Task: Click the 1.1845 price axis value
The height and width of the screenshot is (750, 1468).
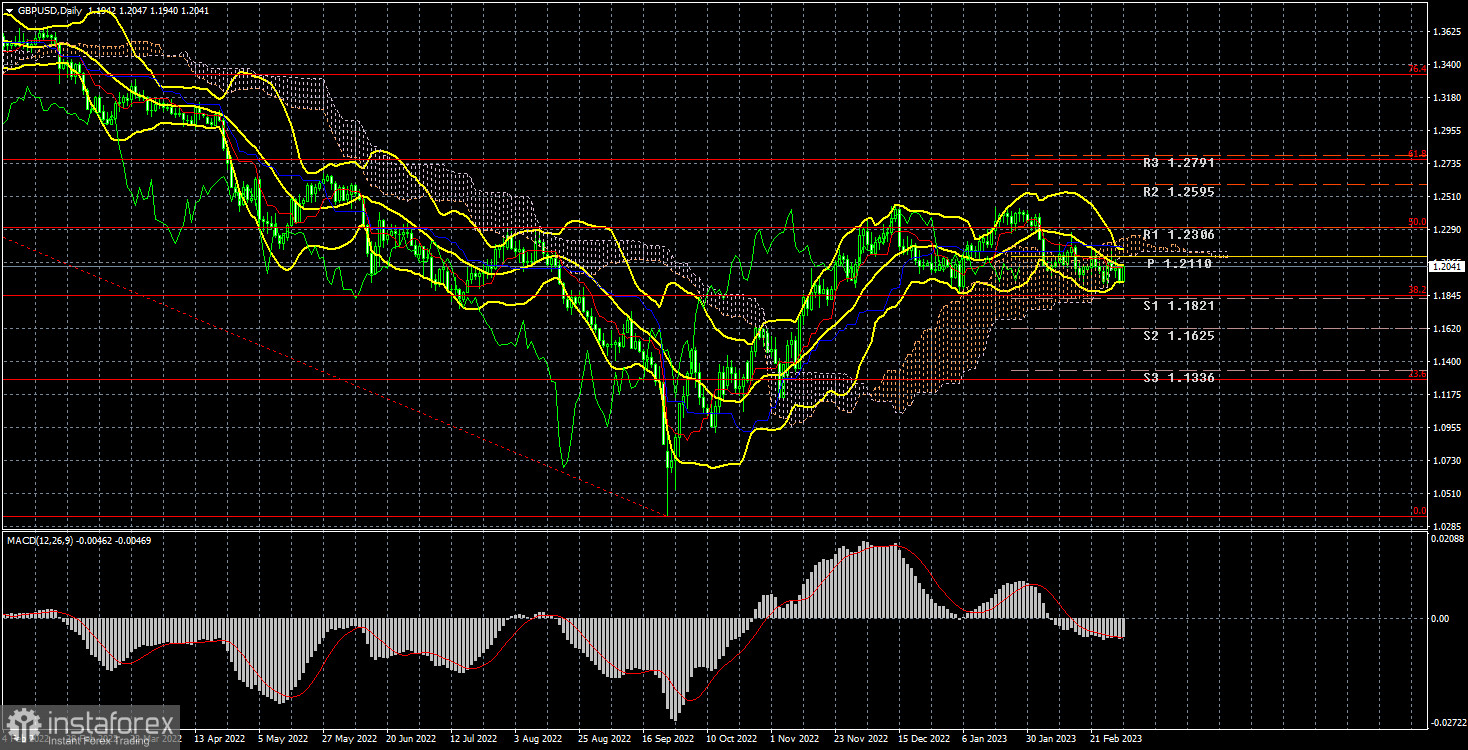Action: pyautogui.click(x=1446, y=296)
